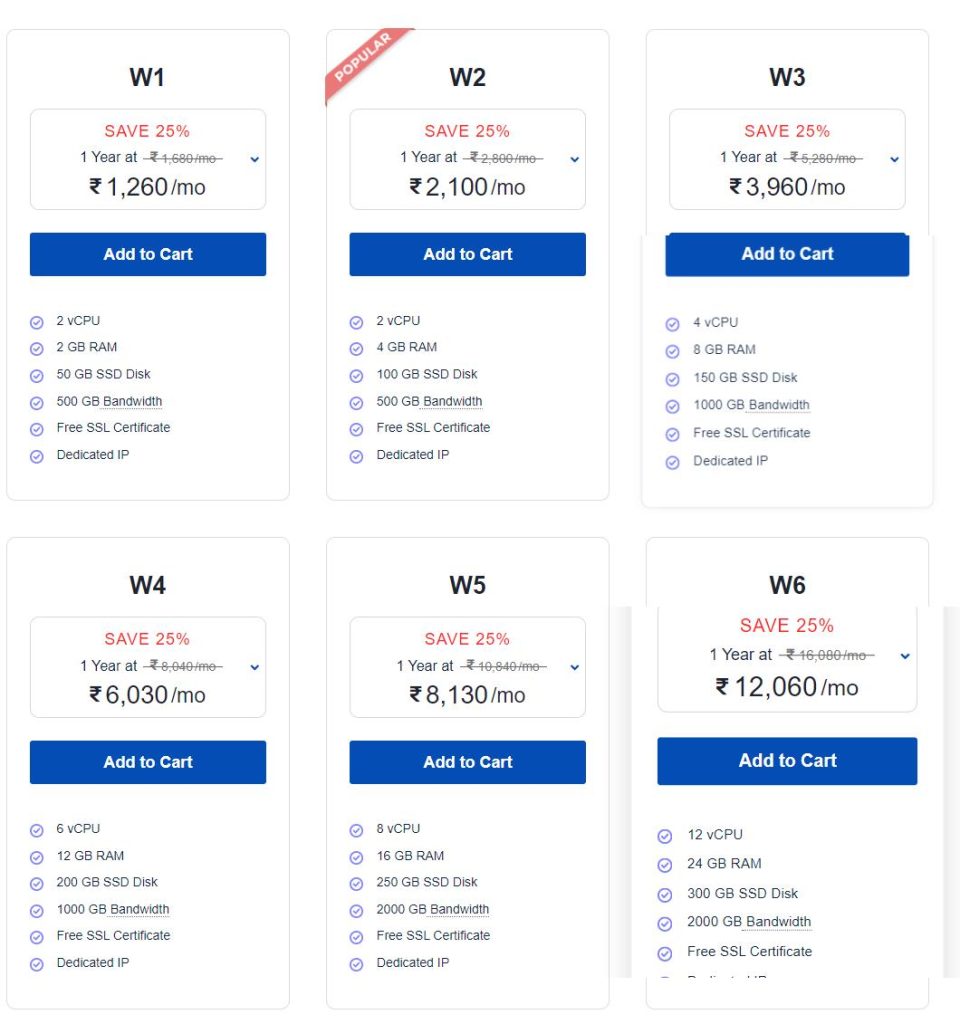Open the W6 pricing term chevron

coord(905,656)
